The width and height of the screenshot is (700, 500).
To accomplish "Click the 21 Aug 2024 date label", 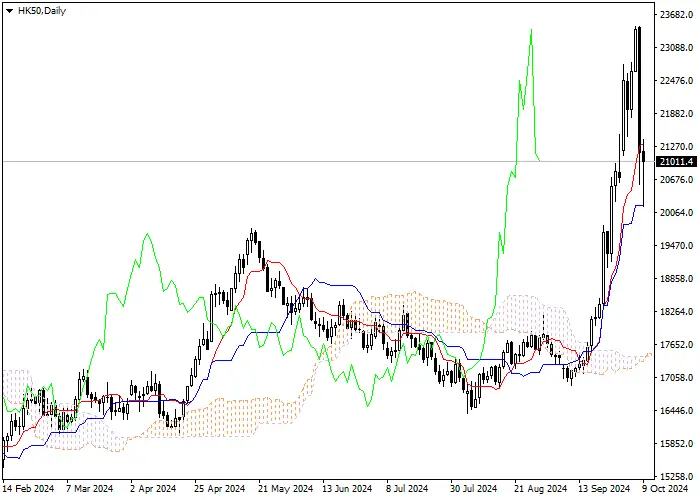I will tap(541, 489).
